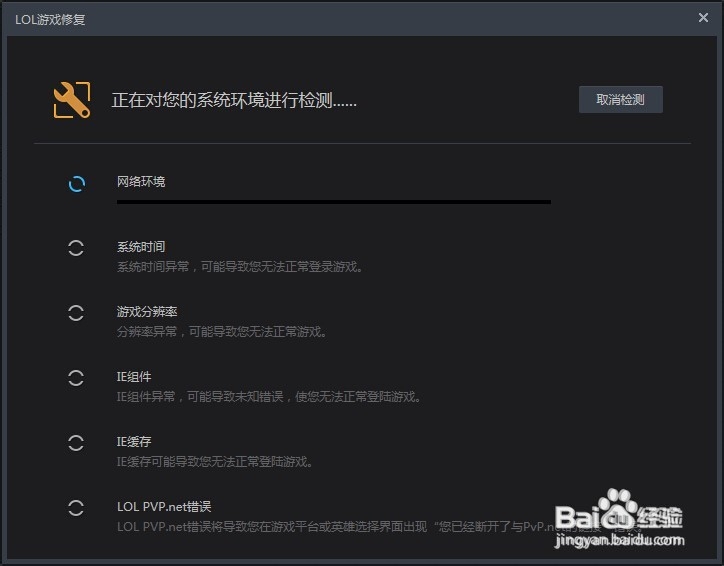Select the IE组件 item label
Screen dimensions: 724x566
(x=134, y=377)
